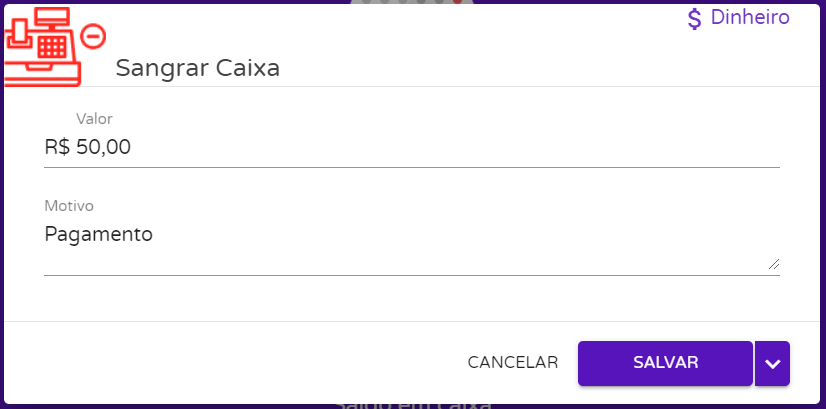Screen dimensions: 826x409
Task: Click the Motivo field label
Action: tap(69, 206)
